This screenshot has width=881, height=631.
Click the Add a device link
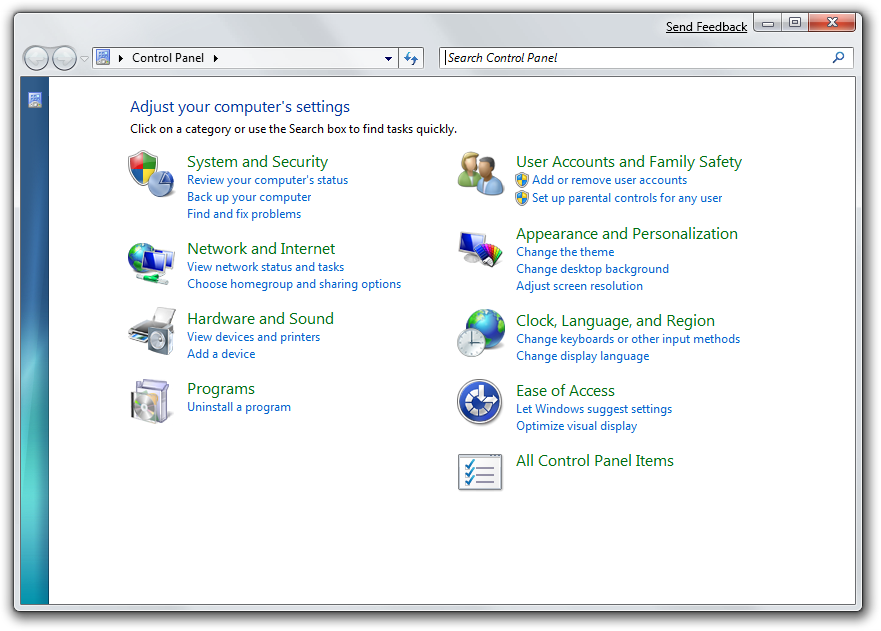[221, 354]
